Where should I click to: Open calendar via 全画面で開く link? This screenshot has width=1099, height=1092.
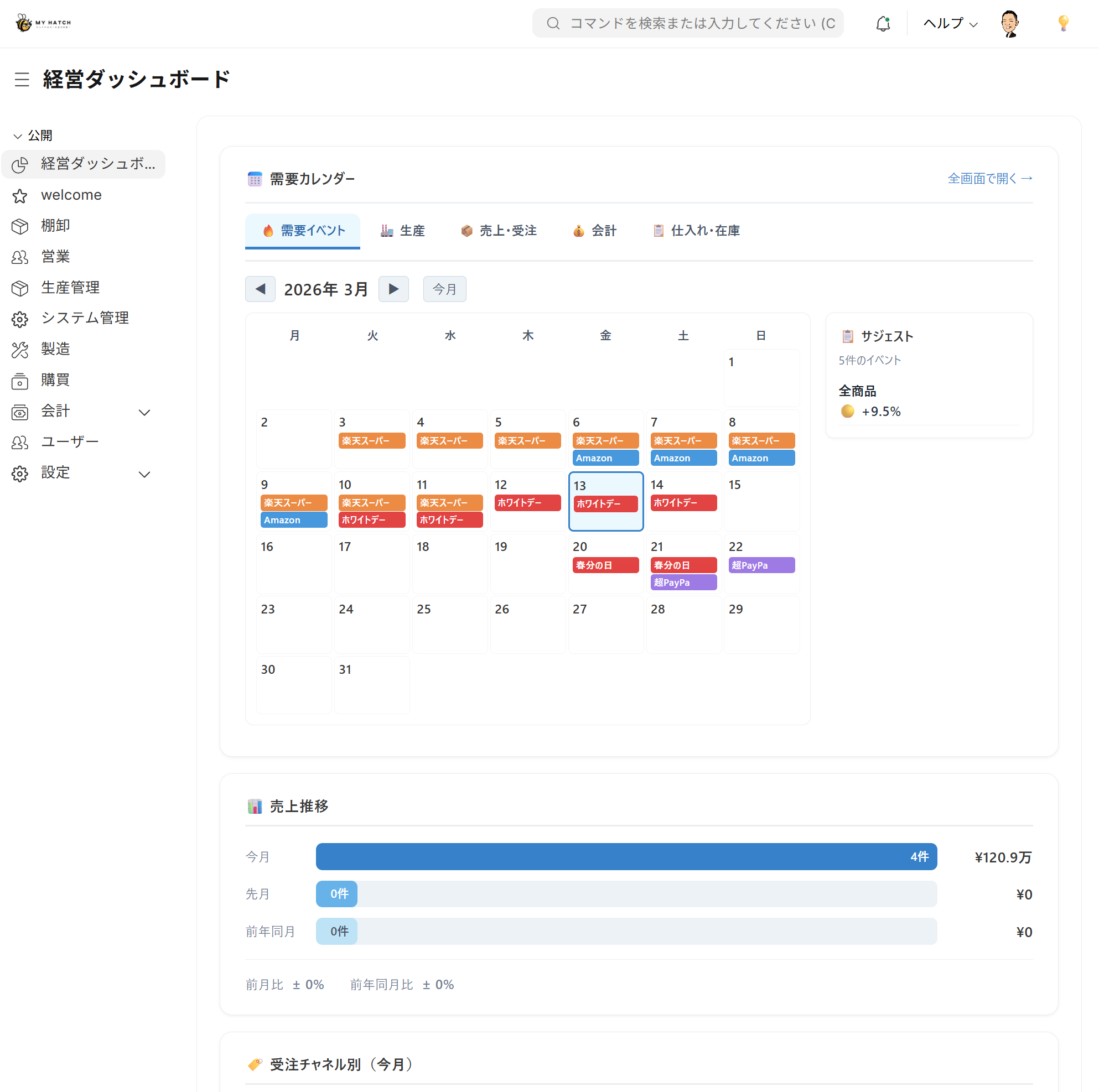(x=989, y=179)
